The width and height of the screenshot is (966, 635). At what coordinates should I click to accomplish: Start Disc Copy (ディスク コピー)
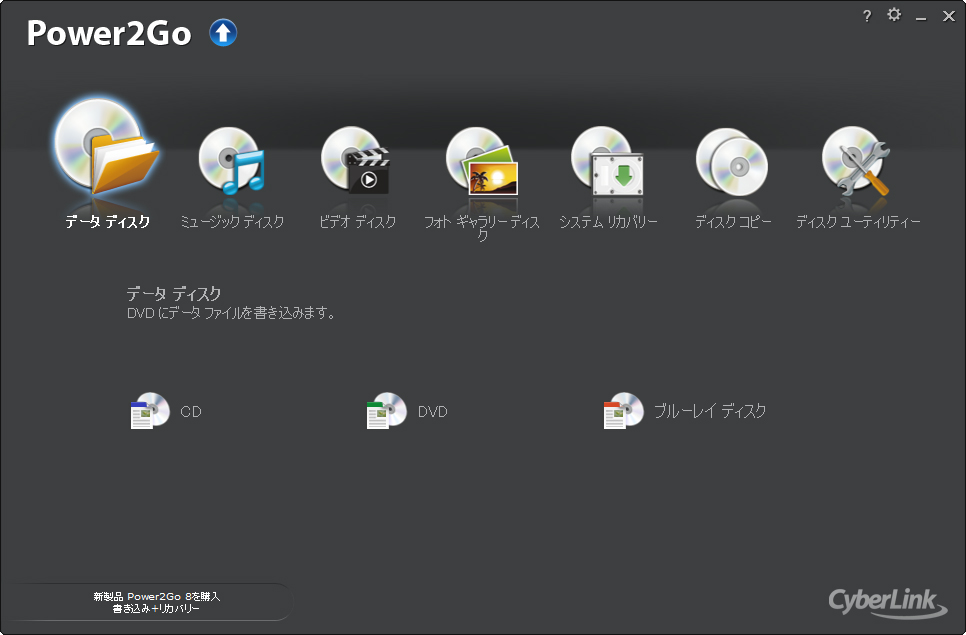[x=732, y=165]
